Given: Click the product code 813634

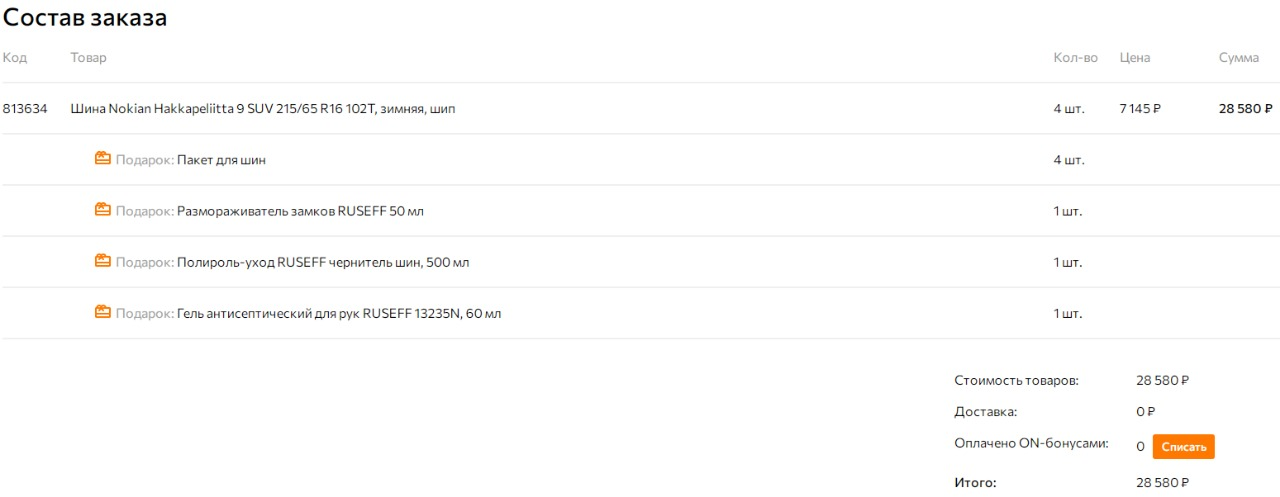Looking at the screenshot, I should 25,109.
